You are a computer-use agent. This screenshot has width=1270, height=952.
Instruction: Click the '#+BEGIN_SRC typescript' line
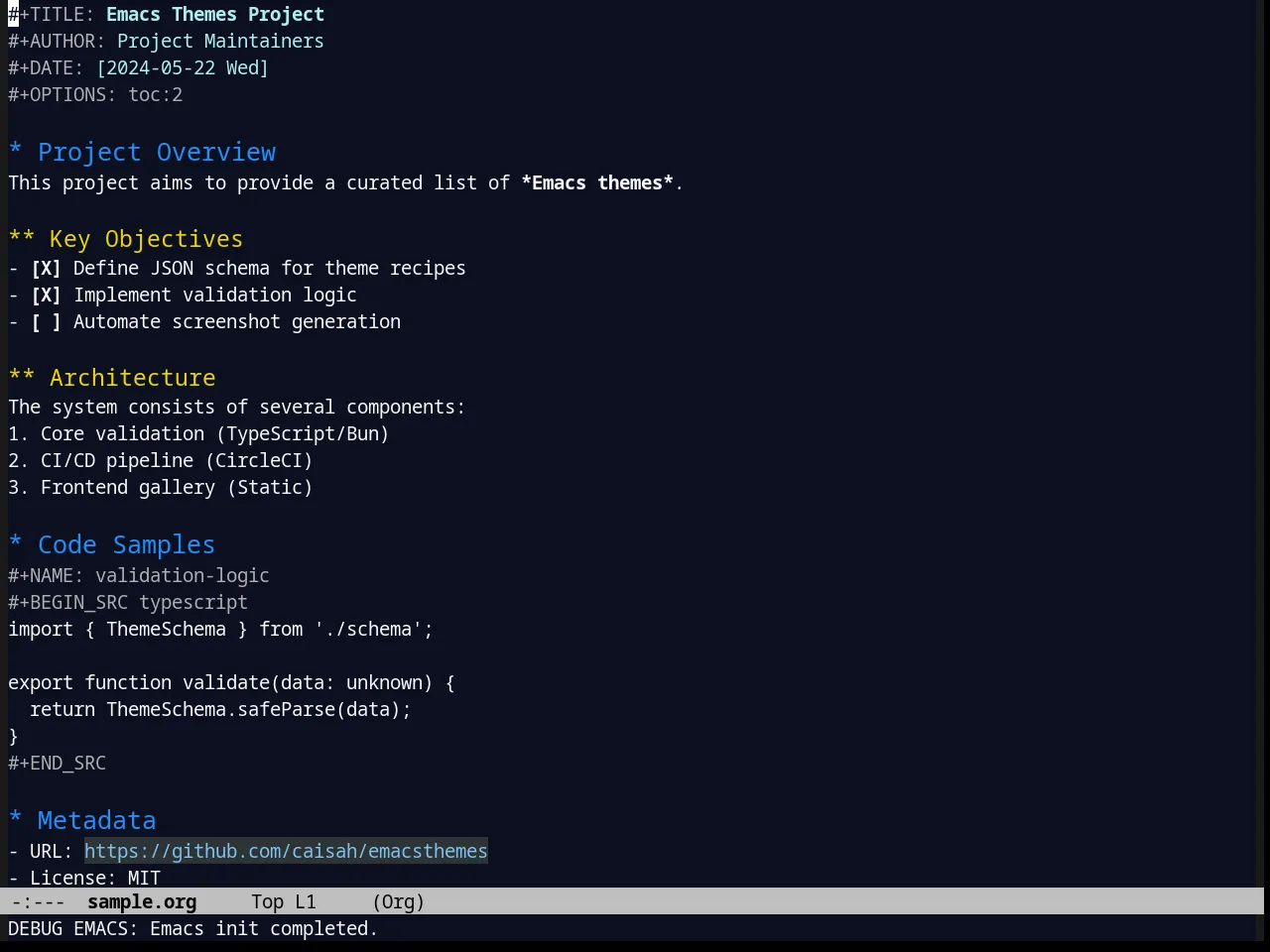tap(128, 603)
